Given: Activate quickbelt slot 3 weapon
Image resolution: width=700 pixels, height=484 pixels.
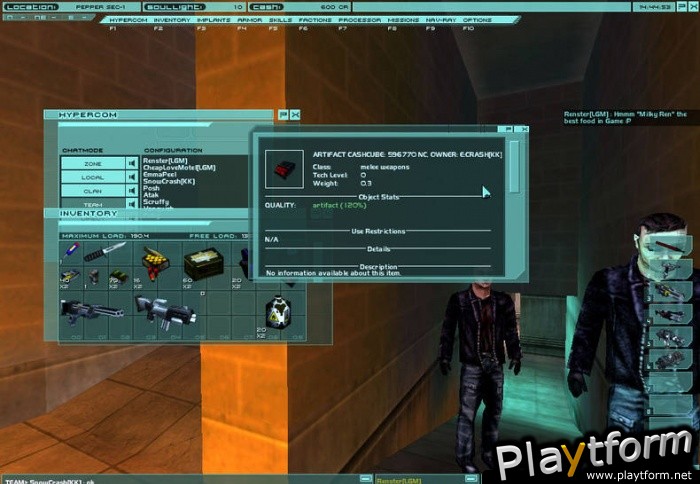Looking at the screenshot, I should point(669,291).
